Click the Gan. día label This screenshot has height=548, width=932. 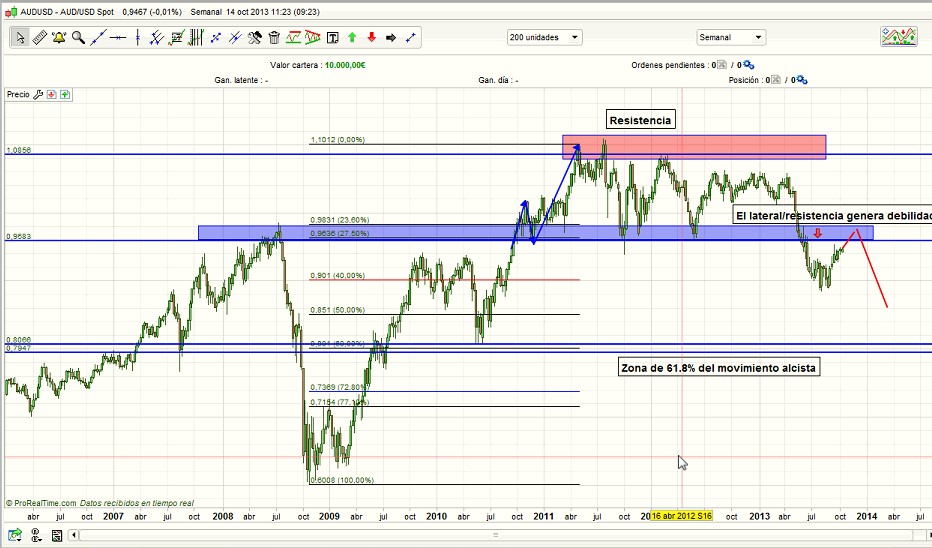pyautogui.click(x=498, y=80)
